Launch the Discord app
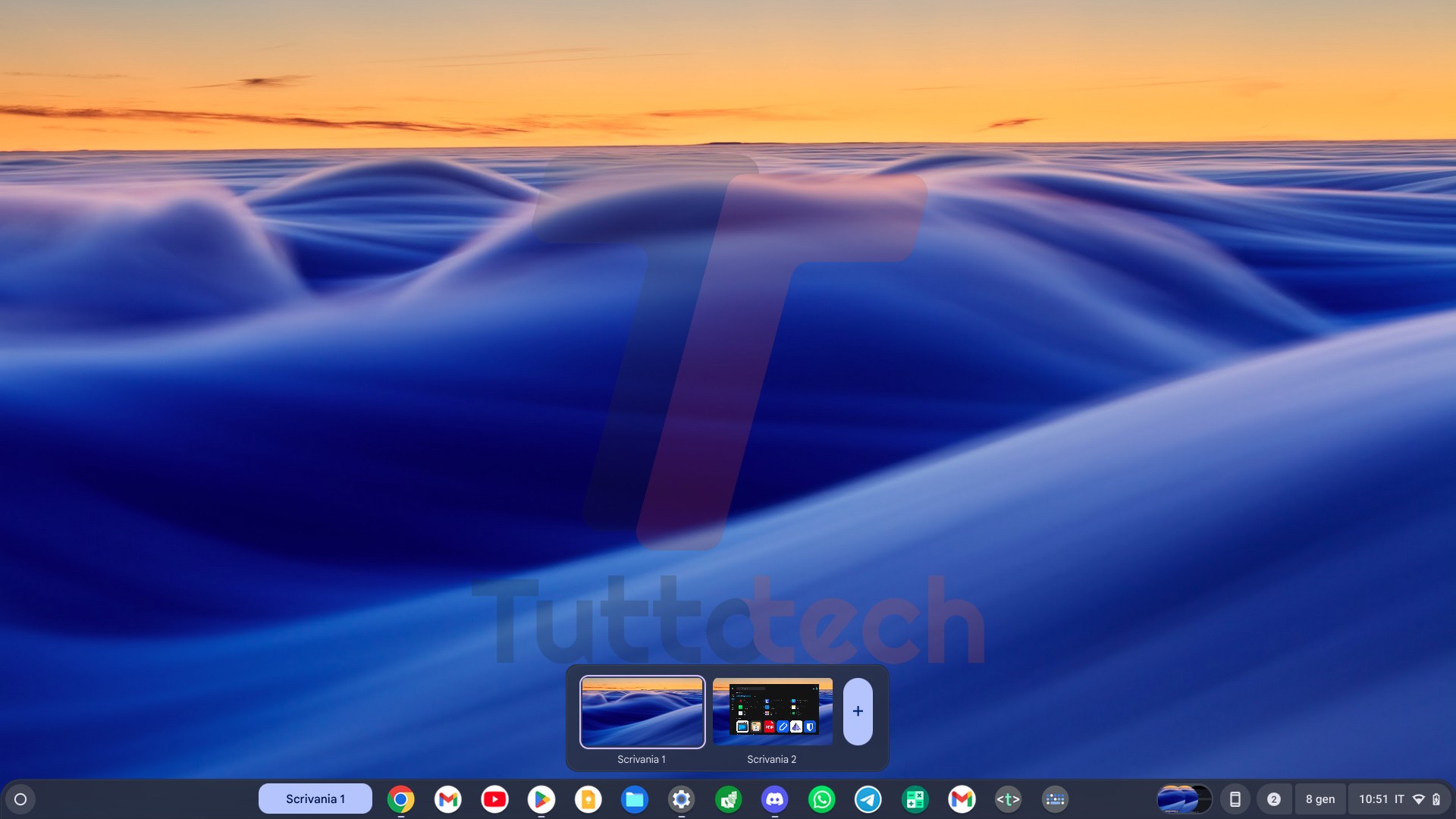This screenshot has width=1456, height=819. pos(774,799)
